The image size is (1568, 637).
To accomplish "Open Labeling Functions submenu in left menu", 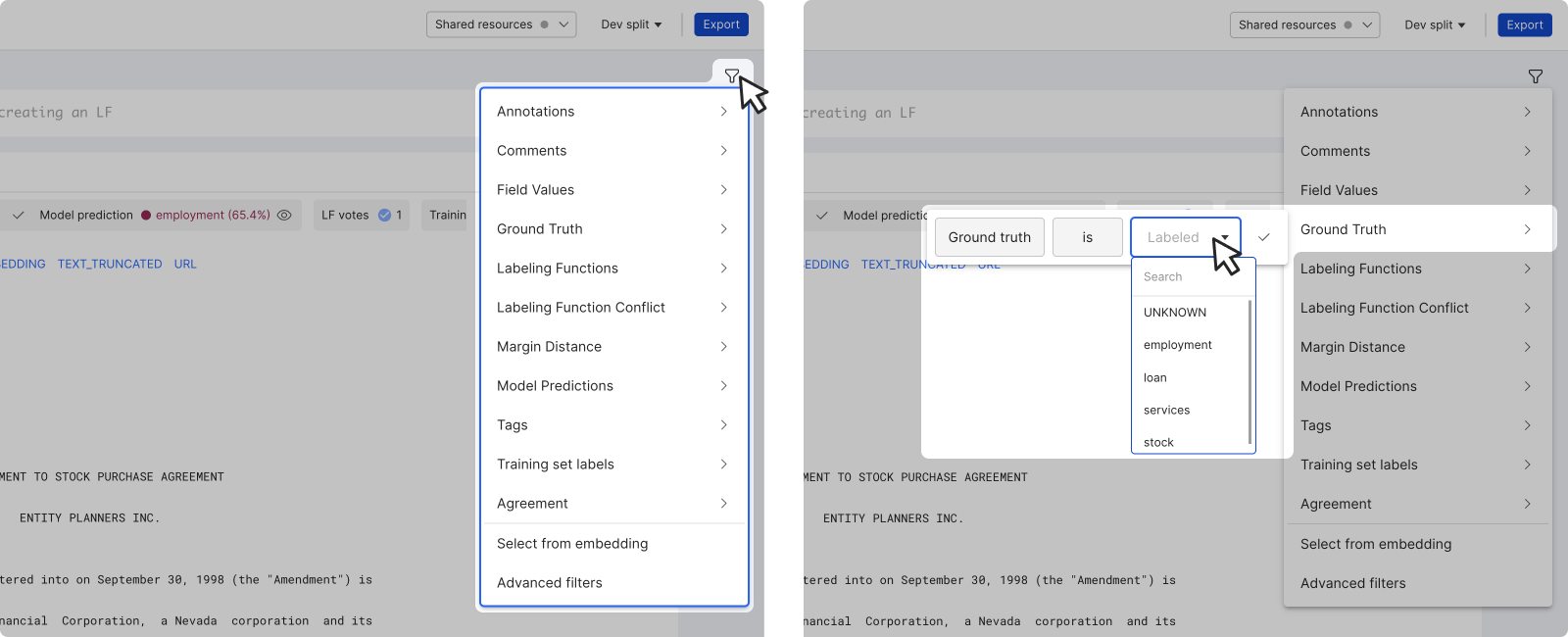I will [614, 269].
